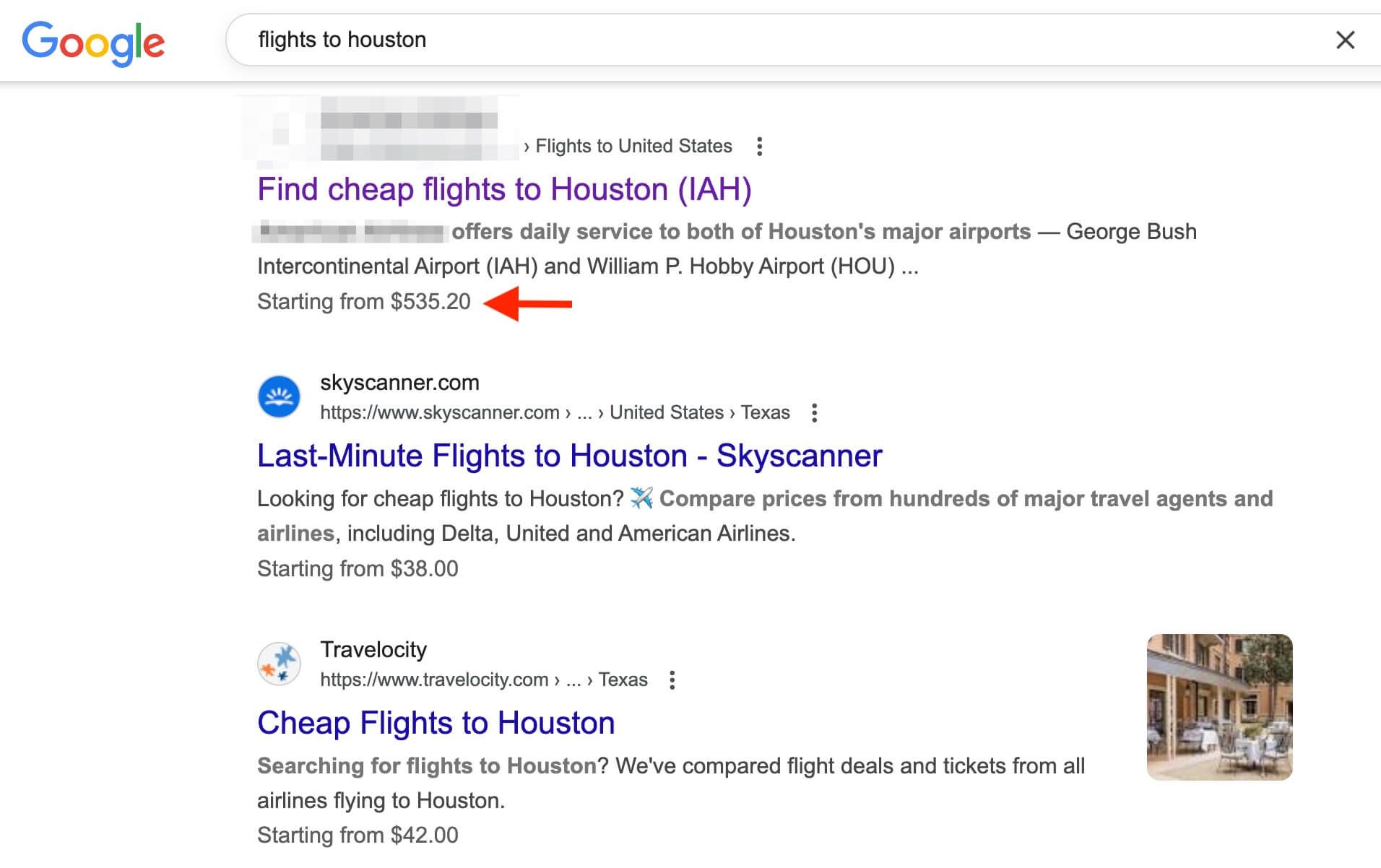Click the Skyscanner favicon icon
This screenshot has width=1381, height=868.
pos(279,396)
